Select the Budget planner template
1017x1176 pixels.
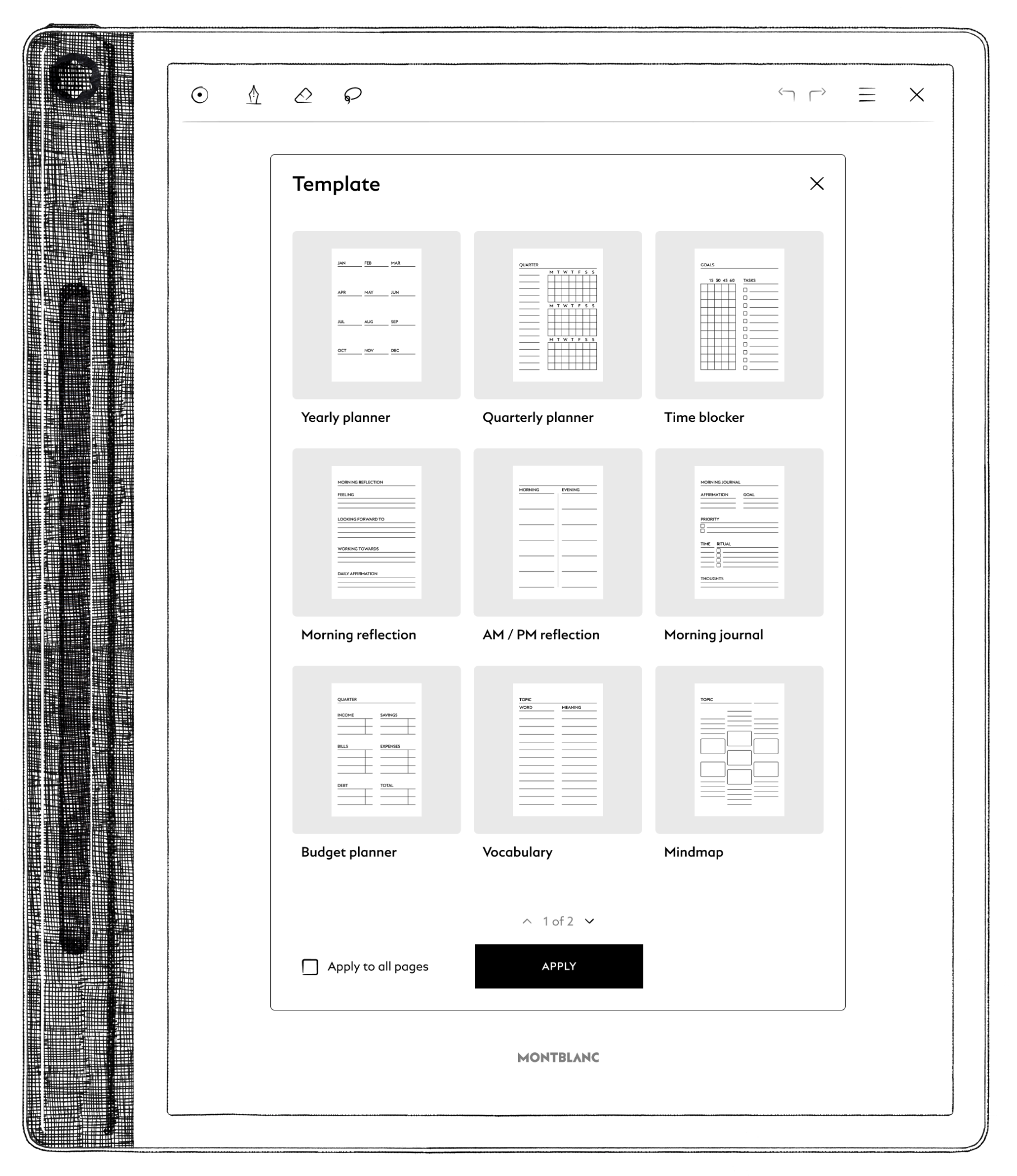(x=376, y=750)
